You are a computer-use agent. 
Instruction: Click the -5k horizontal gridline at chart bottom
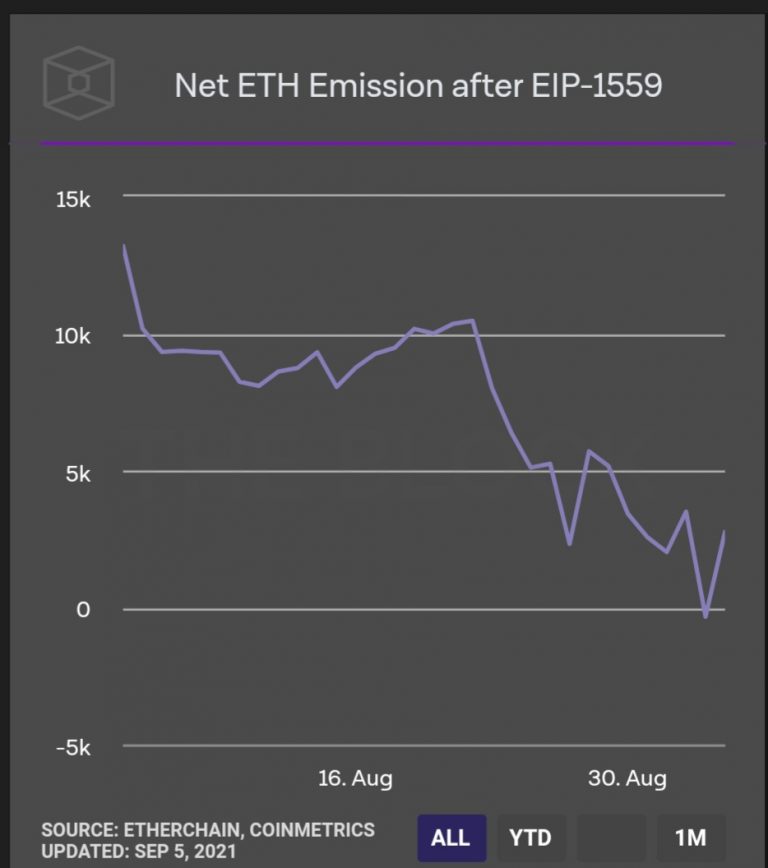424,746
